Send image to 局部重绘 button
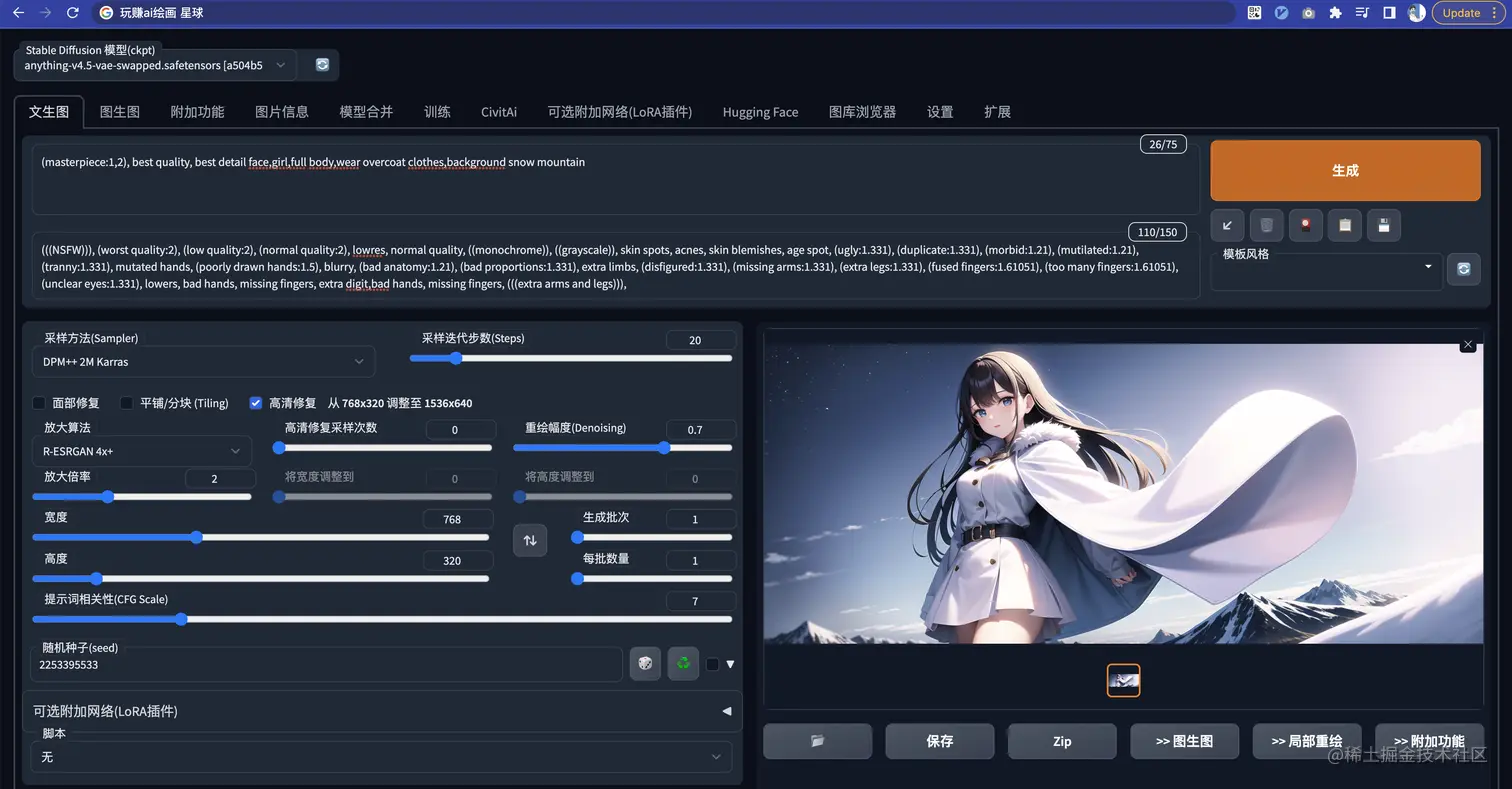The width and height of the screenshot is (1512, 789). point(1307,741)
